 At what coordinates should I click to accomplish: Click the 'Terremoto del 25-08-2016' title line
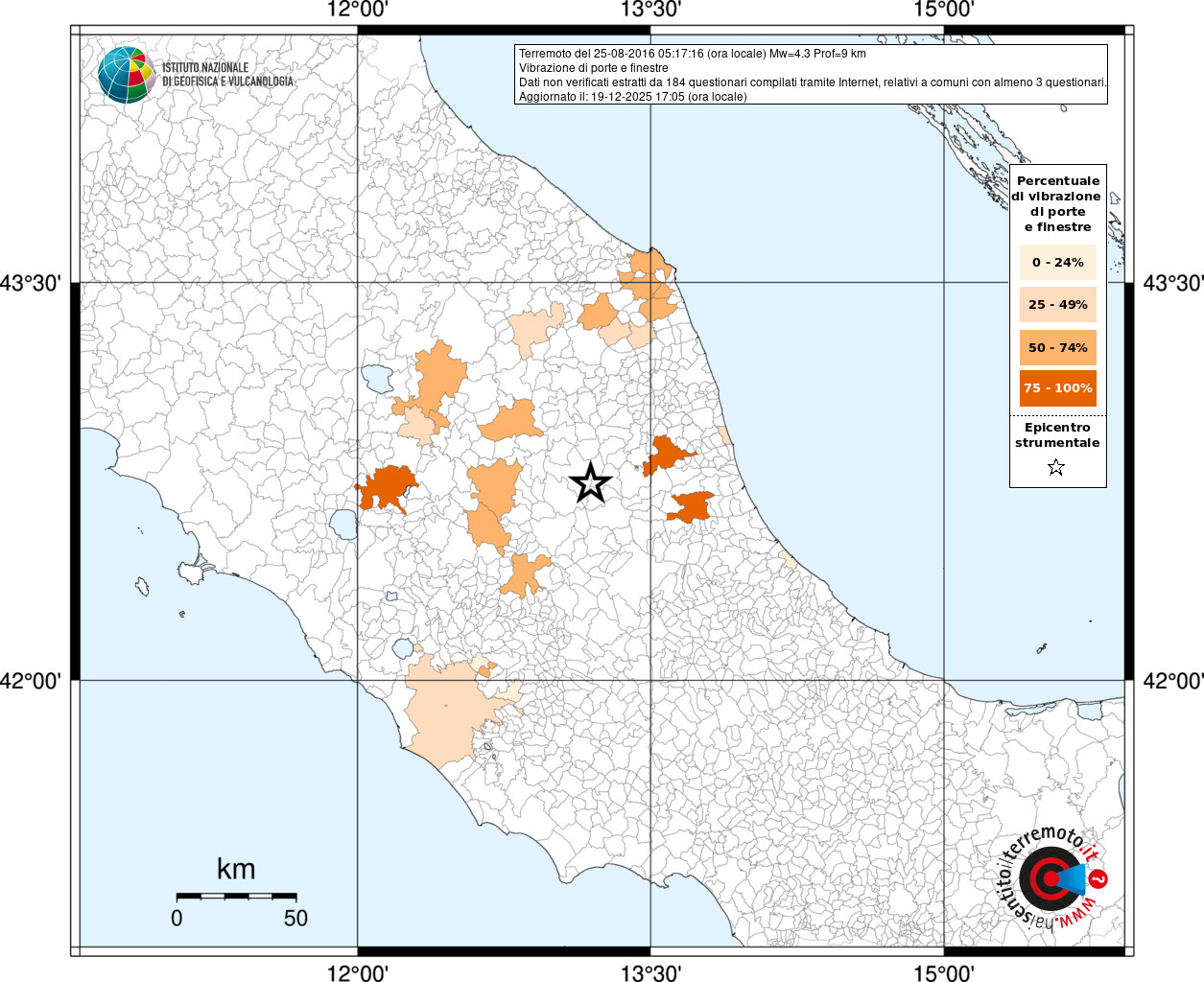(693, 54)
